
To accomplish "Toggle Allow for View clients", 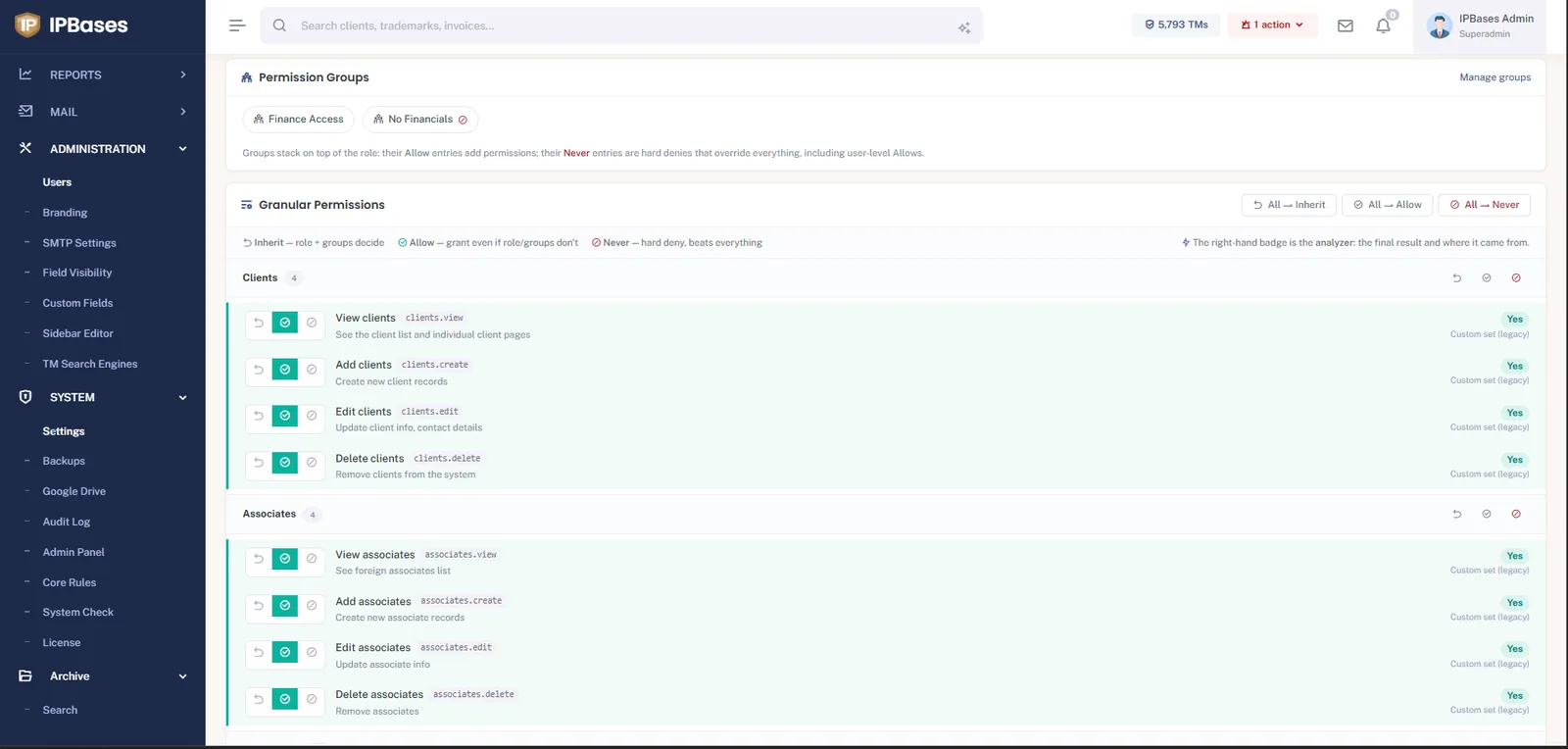I will click(x=285, y=323).
